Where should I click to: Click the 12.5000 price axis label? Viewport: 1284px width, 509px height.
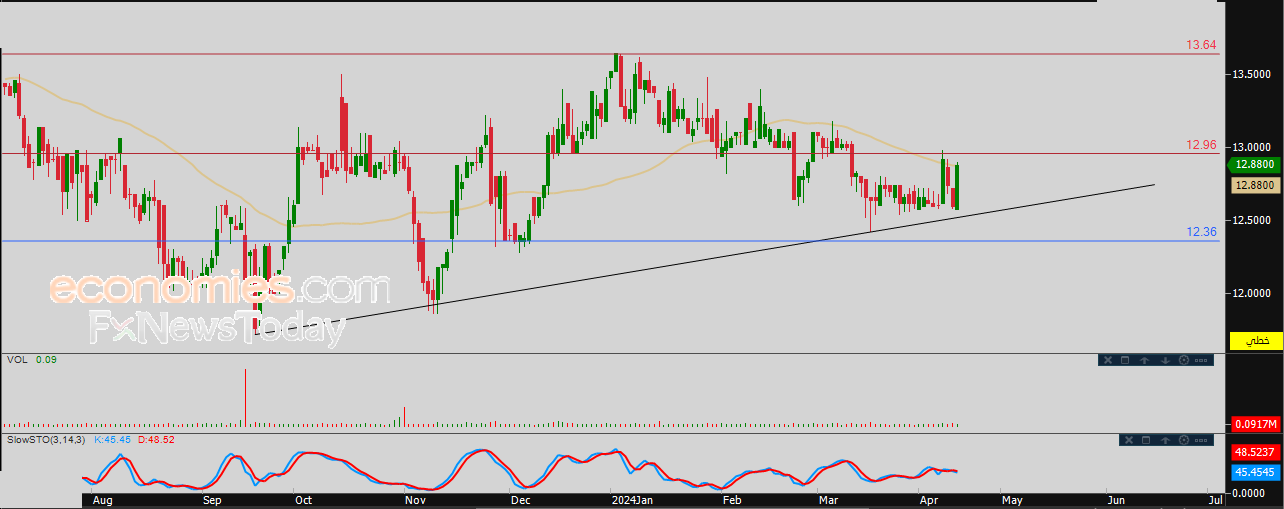coord(1253,220)
